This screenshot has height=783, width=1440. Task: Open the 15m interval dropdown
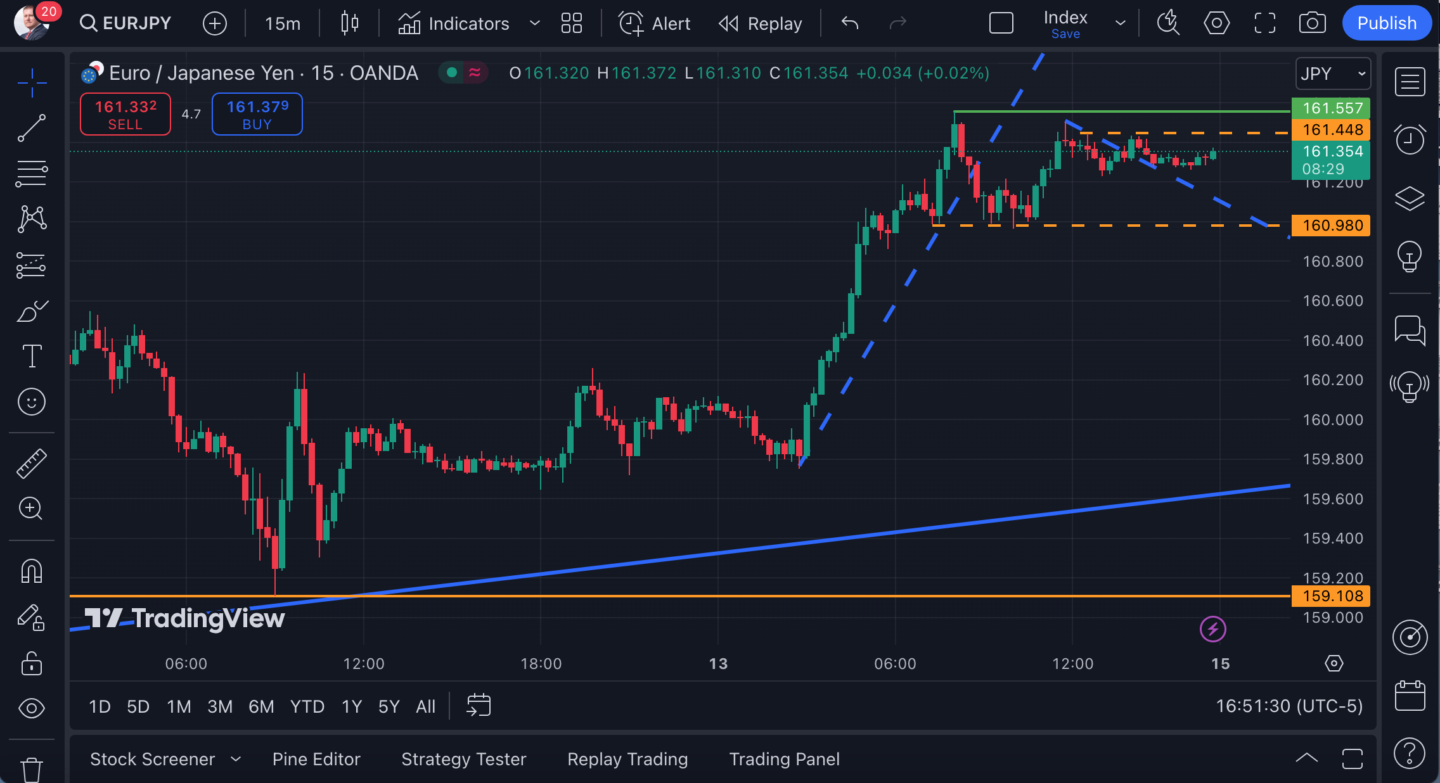pyautogui.click(x=283, y=23)
